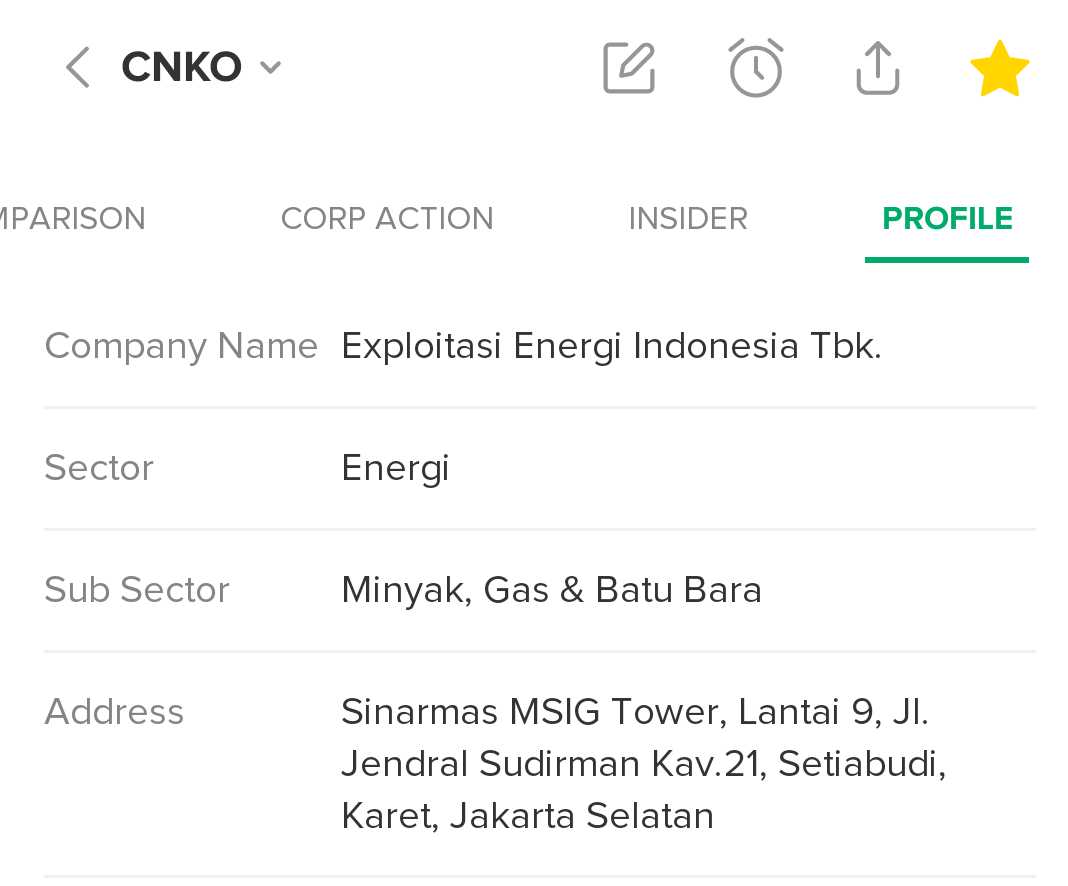Tap the Sub Sector label
The image size is (1068, 886).
[x=137, y=590]
